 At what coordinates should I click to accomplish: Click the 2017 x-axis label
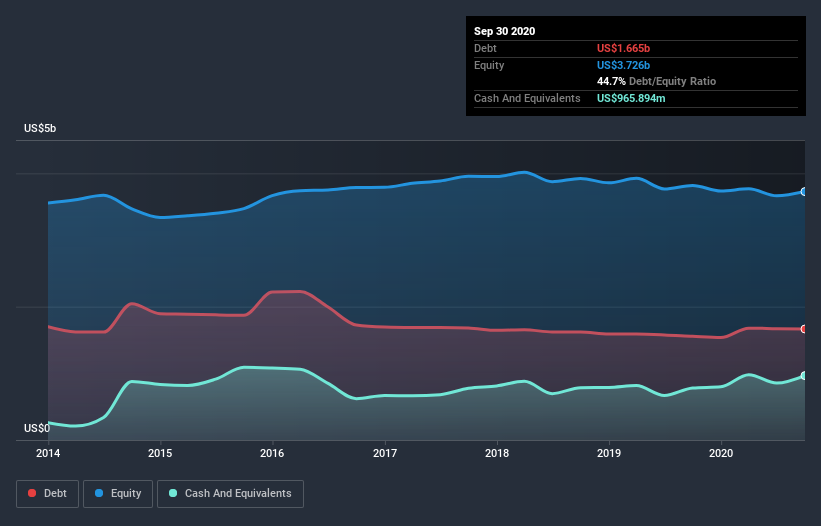pyautogui.click(x=385, y=453)
